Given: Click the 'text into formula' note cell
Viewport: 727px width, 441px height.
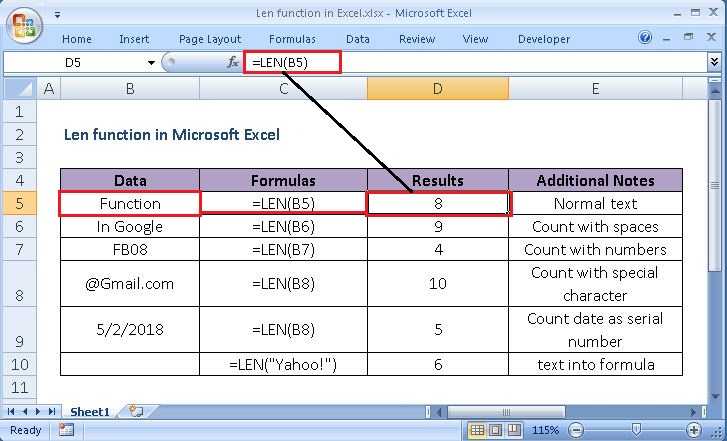Looking at the screenshot, I should (595, 364).
